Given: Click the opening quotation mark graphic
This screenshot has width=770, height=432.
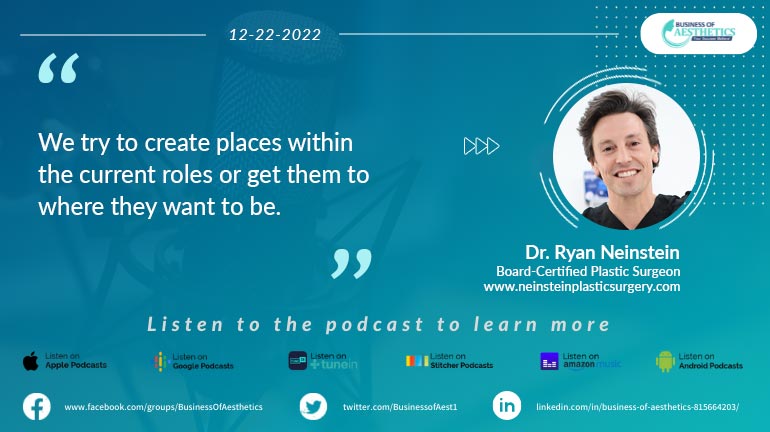Looking at the screenshot, I should (58, 68).
